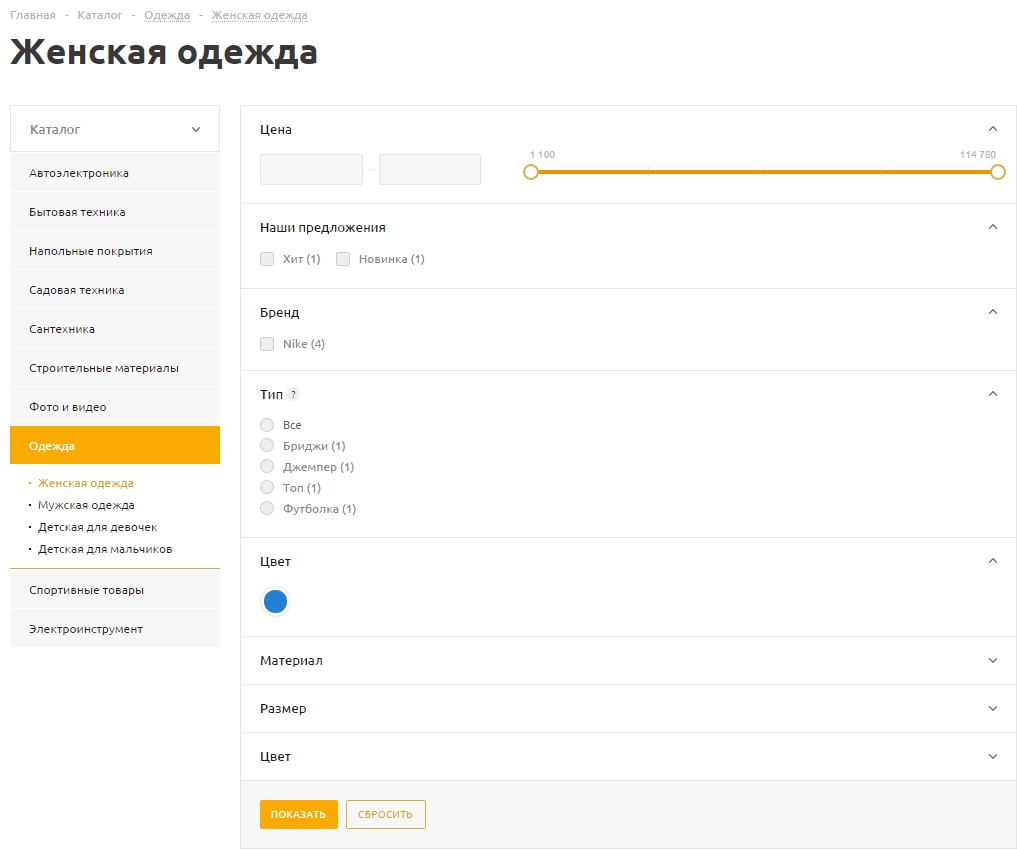Click the minimum price input field
This screenshot has height=850, width=1017.
coord(311,170)
